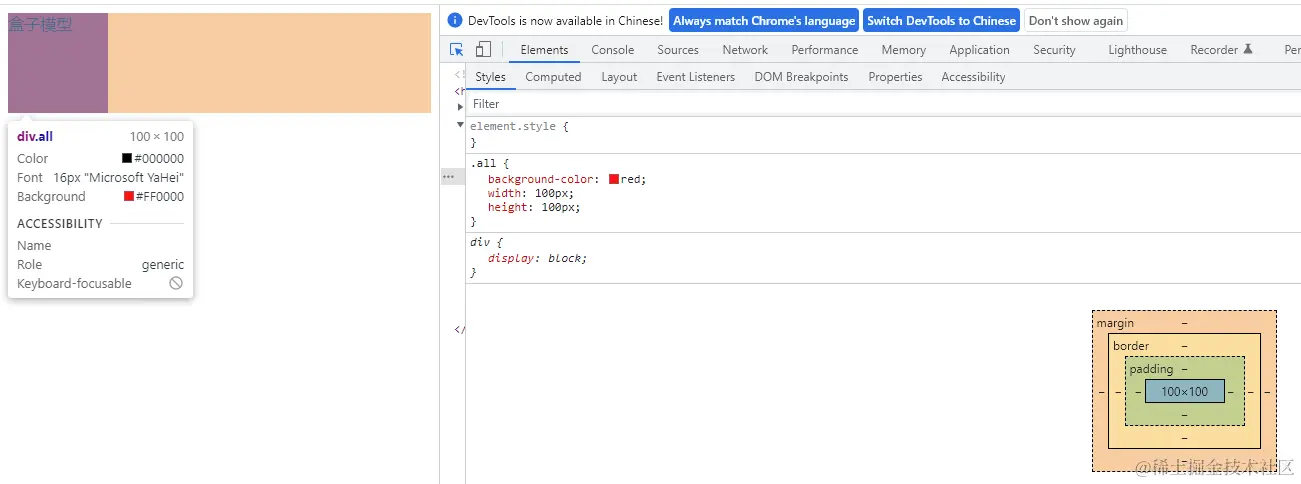Click the black #000000 color swatch in tooltip

pyautogui.click(x=127, y=158)
